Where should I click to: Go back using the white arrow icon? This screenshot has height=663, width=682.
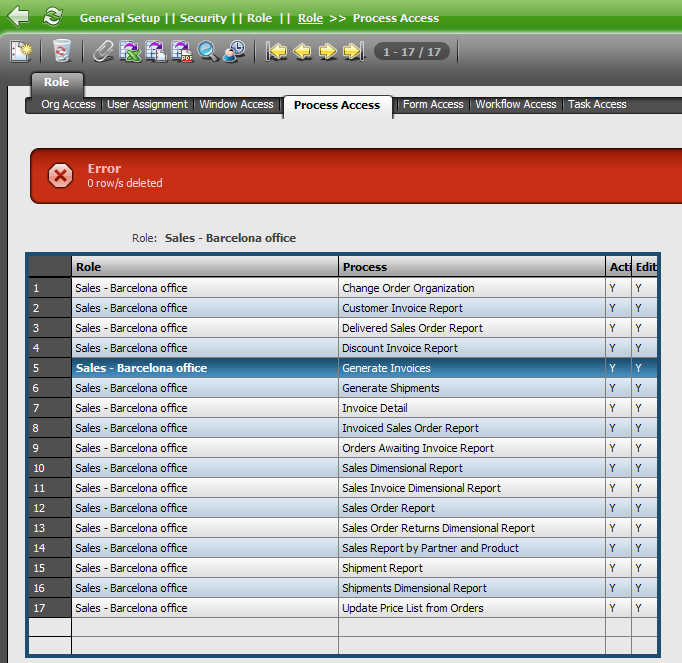tap(19, 16)
